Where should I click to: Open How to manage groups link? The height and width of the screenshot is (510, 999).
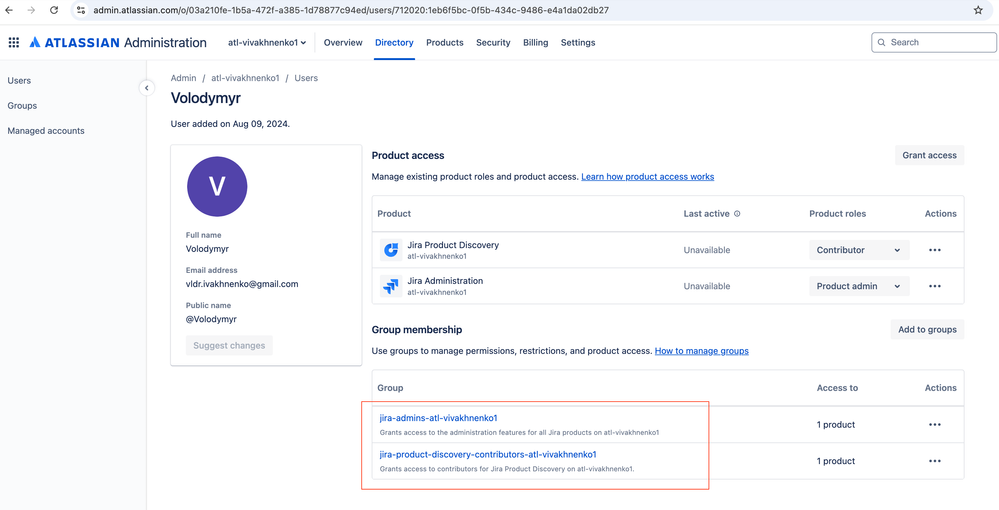point(701,351)
